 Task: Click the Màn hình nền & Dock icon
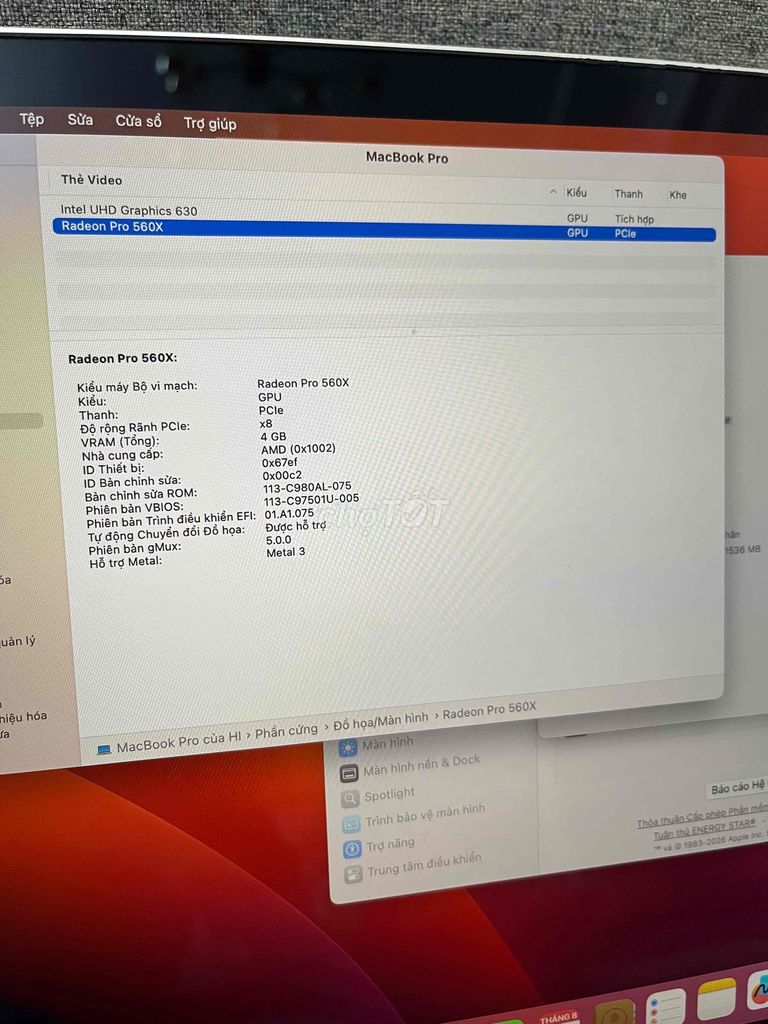click(x=349, y=774)
